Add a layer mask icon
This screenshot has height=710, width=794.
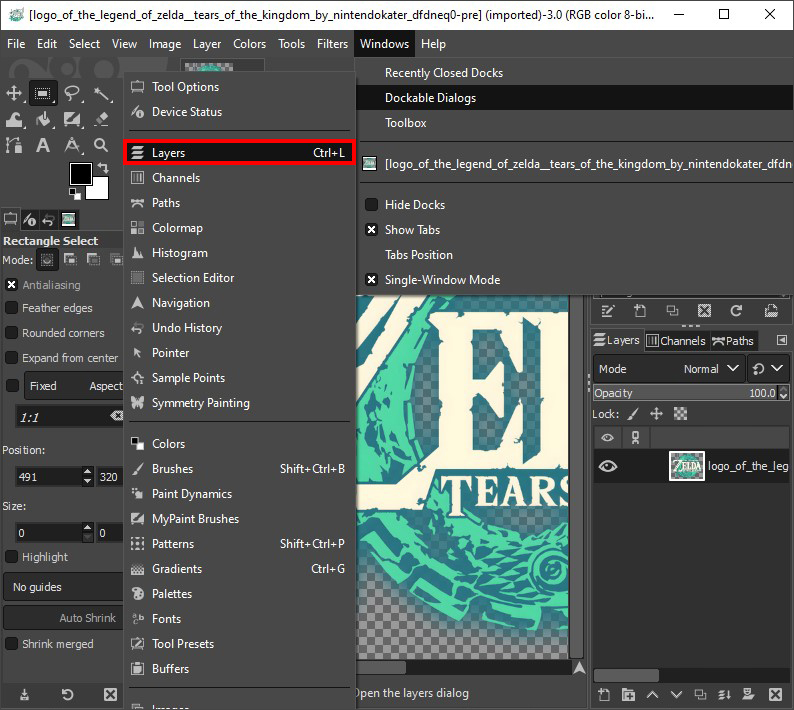[748, 694]
